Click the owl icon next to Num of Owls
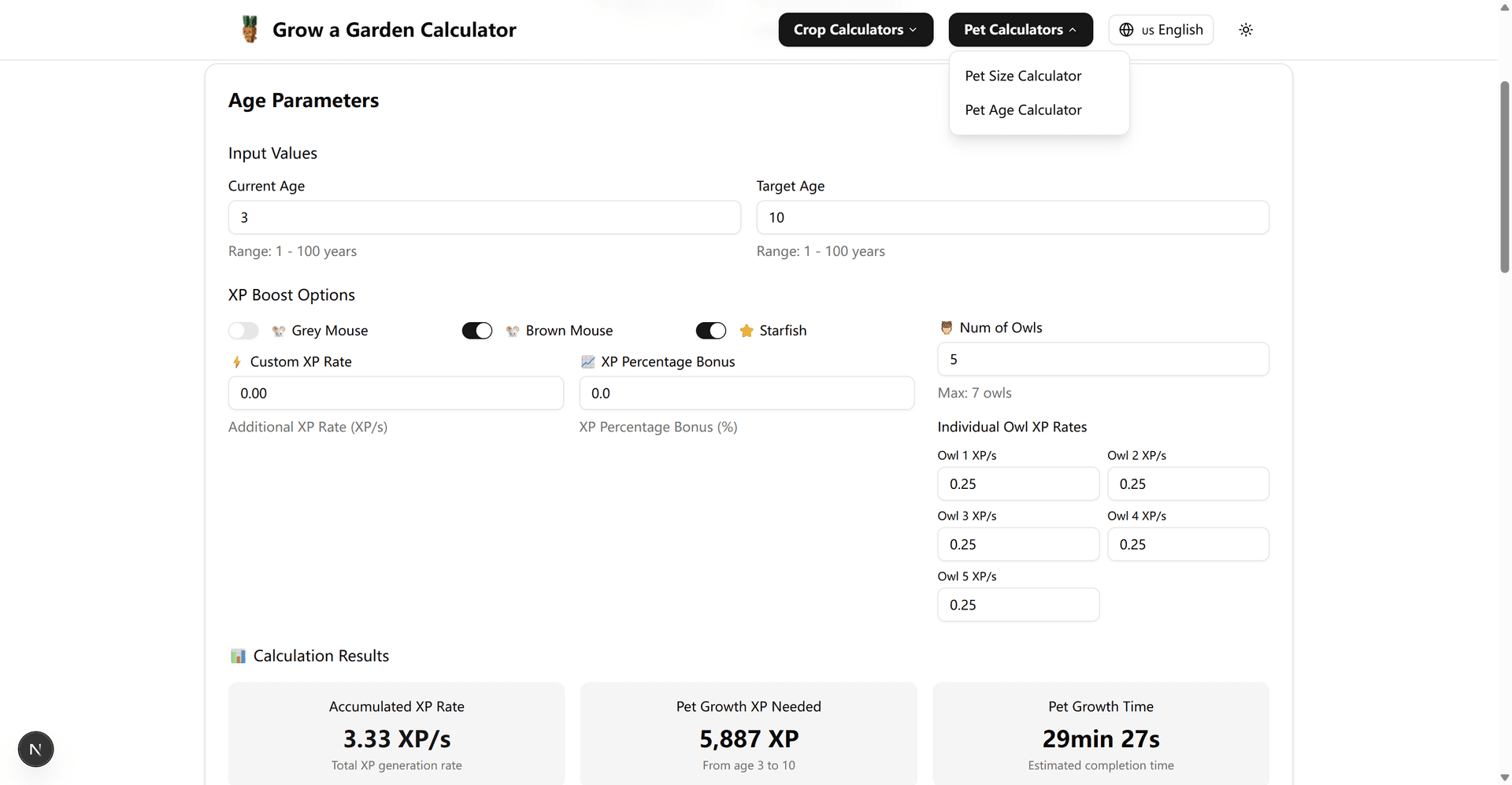The width and height of the screenshot is (1512, 785). tap(946, 327)
